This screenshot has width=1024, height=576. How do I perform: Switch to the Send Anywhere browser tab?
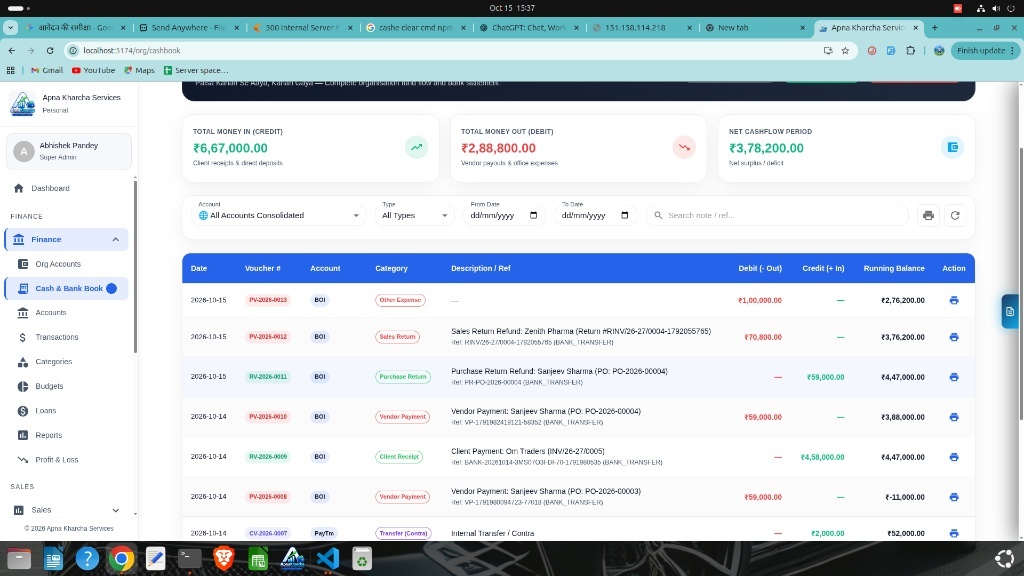tap(189, 27)
